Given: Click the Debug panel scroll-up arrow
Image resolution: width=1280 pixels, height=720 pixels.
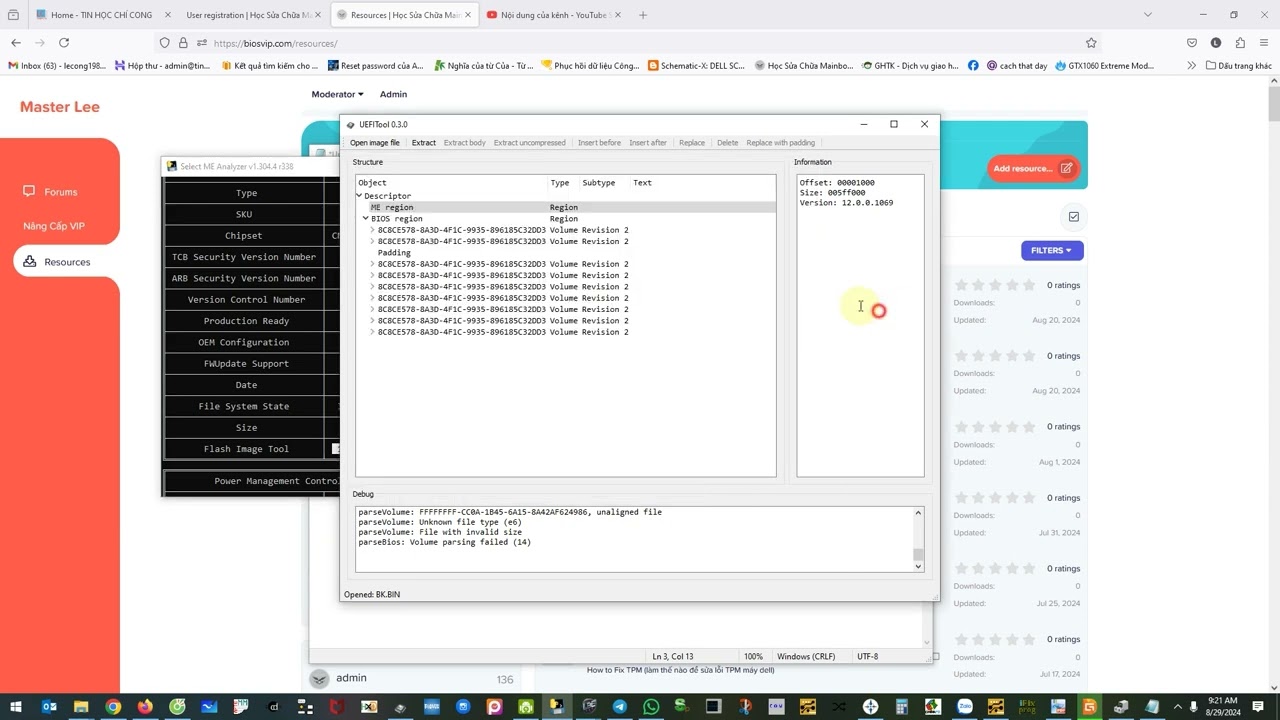Looking at the screenshot, I should [x=918, y=512].
